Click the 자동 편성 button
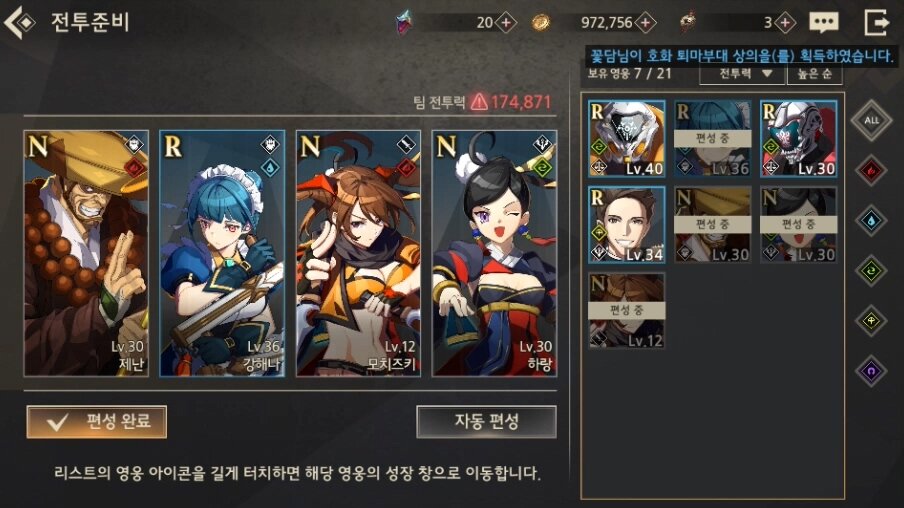This screenshot has height=508, width=904. [x=486, y=422]
